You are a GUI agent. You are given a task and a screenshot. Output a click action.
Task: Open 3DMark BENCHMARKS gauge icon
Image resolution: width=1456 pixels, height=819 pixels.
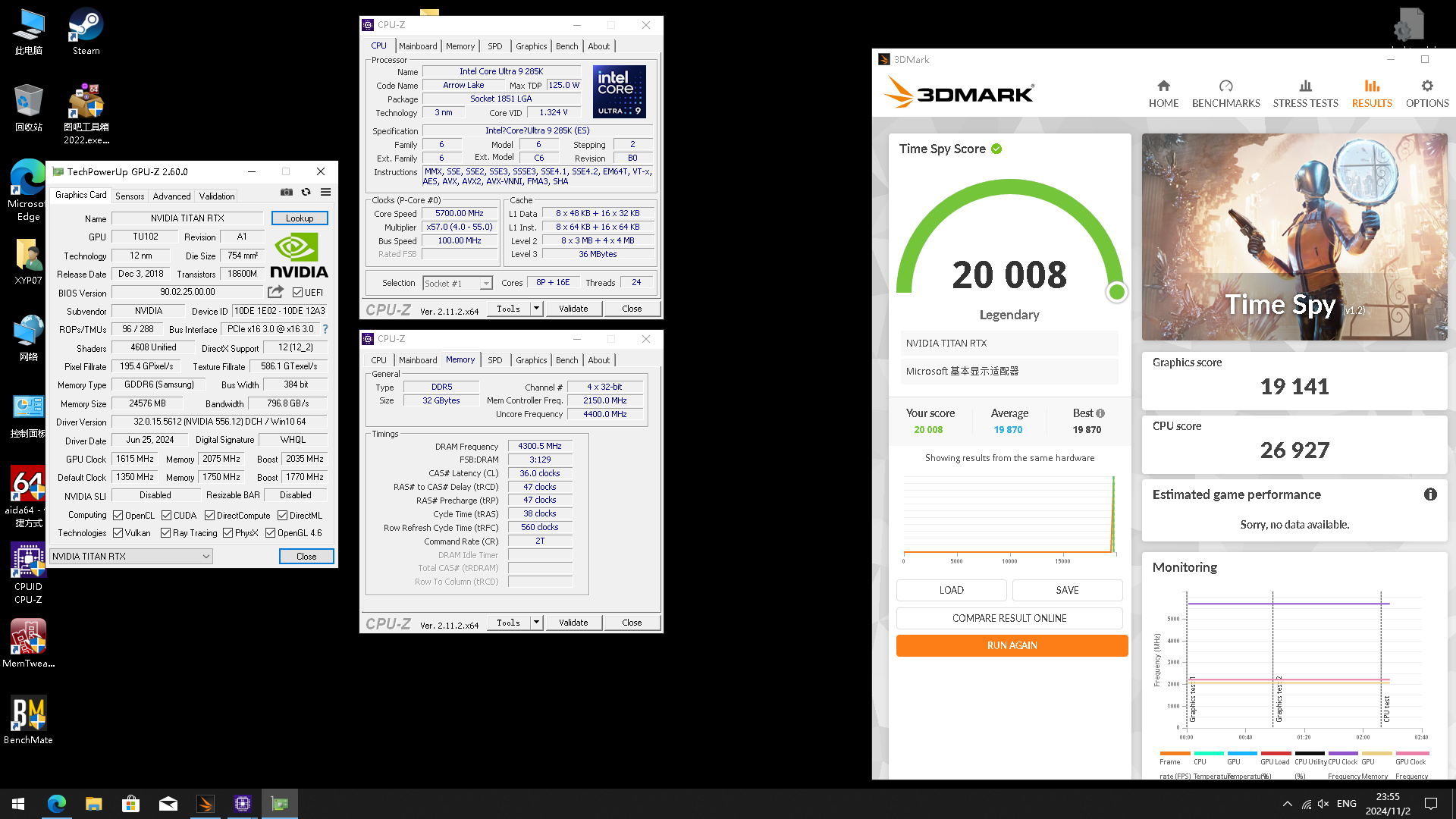[x=1225, y=86]
